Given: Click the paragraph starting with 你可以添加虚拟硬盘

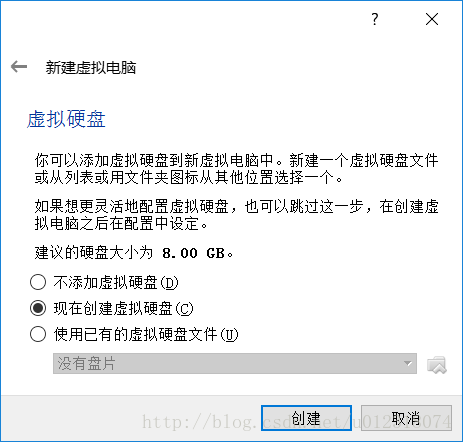Looking at the screenshot, I should coord(236,169).
